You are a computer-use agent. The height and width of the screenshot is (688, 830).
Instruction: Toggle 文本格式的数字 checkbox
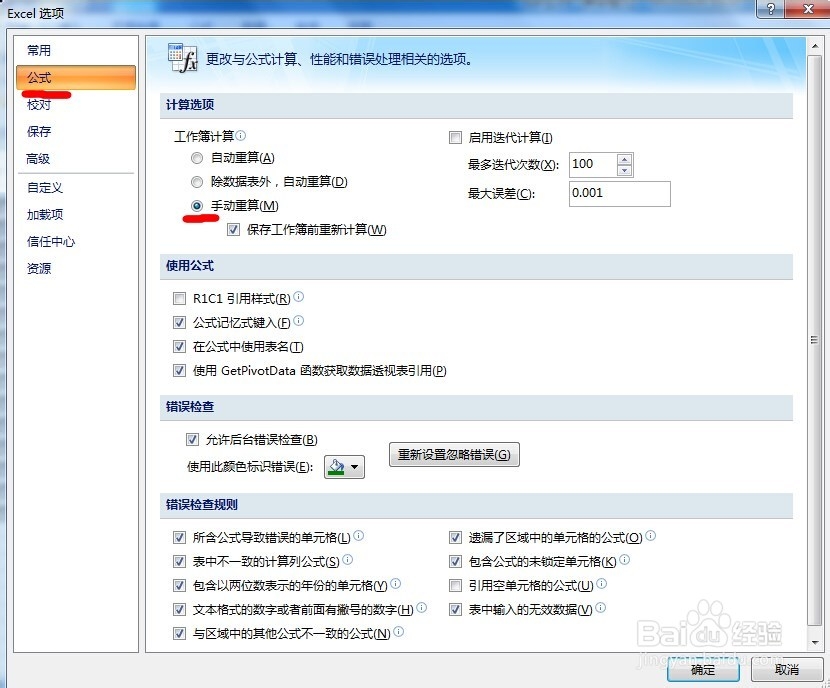[x=179, y=610]
